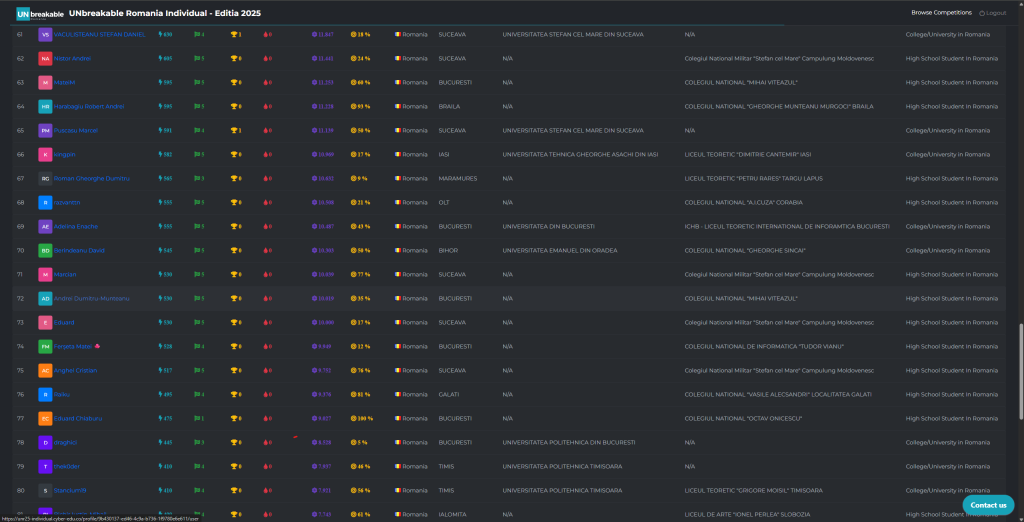Open Browse Competitions in the top menu
This screenshot has height=522, width=1024.
click(x=941, y=13)
